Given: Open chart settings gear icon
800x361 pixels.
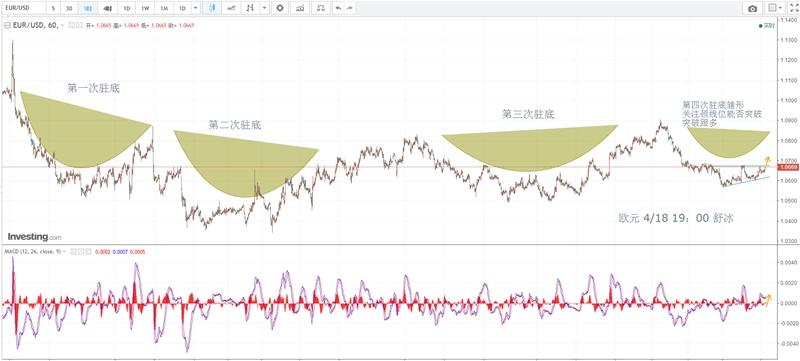Looking at the screenshot, I should pos(280,9).
